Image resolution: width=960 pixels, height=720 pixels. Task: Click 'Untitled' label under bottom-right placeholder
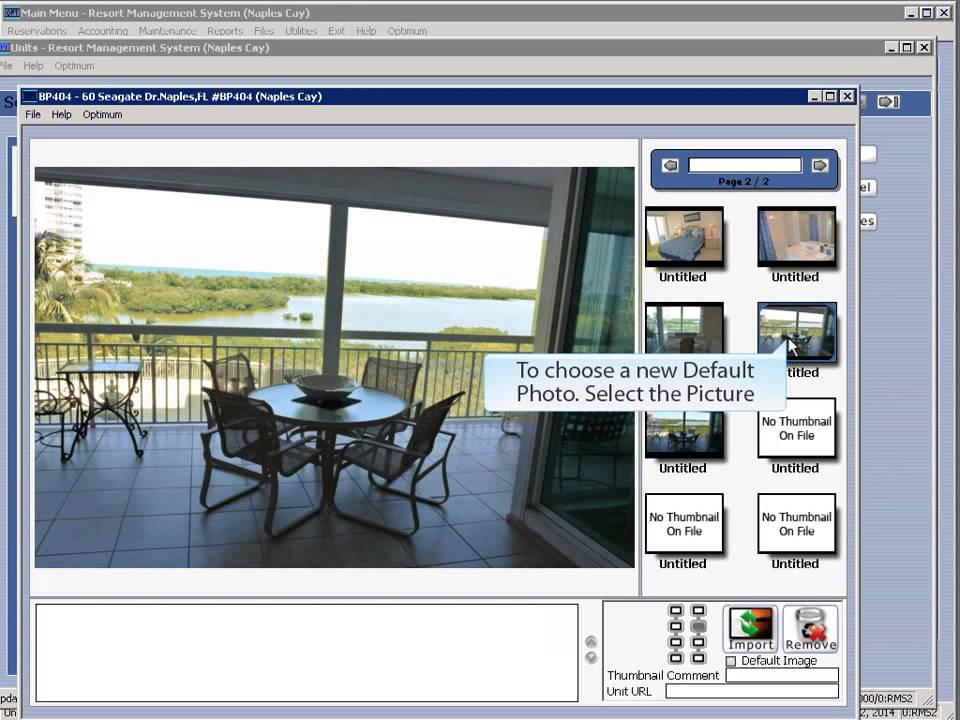[x=795, y=563]
